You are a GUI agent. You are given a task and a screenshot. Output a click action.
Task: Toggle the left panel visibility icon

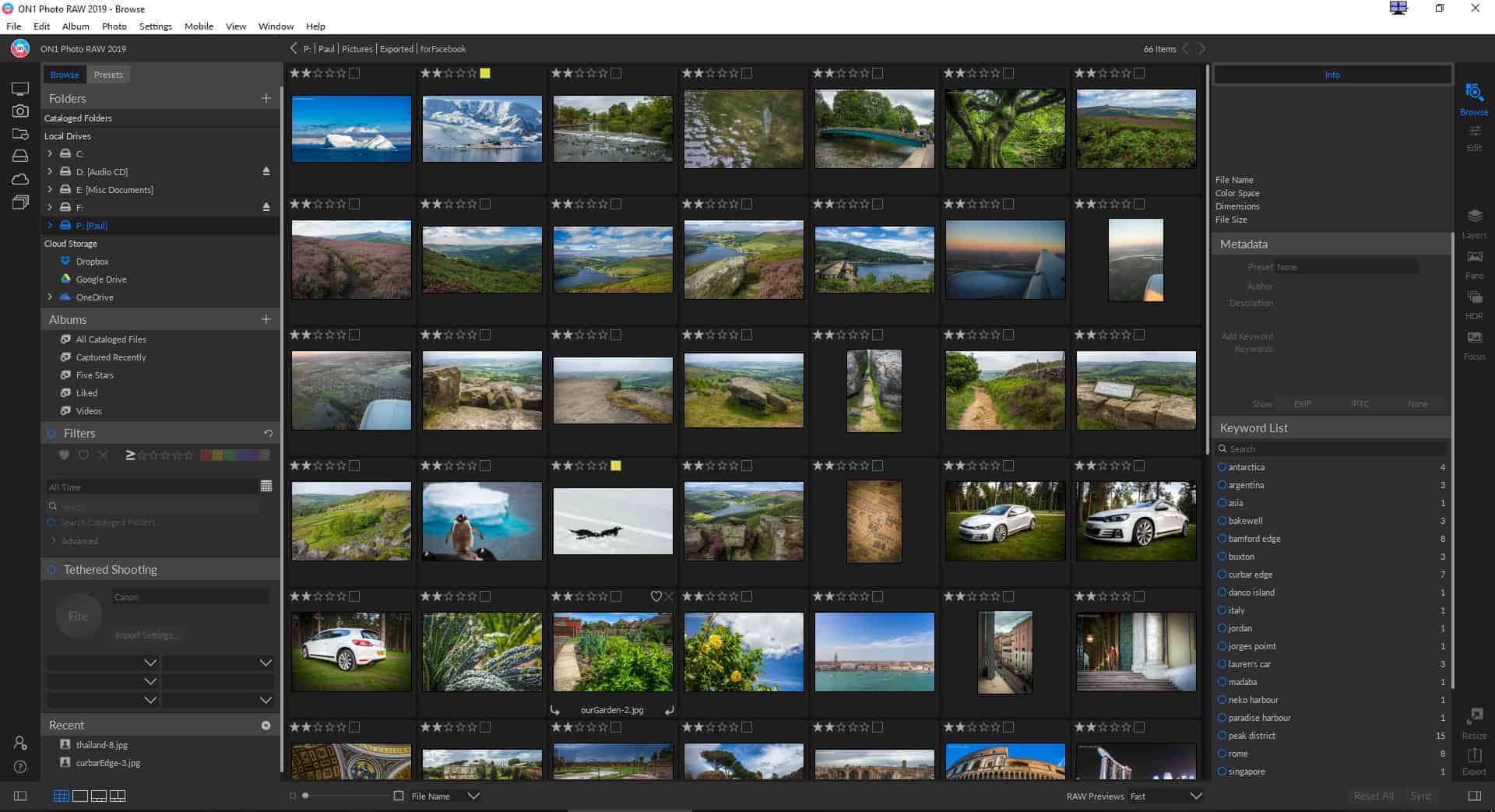point(20,796)
